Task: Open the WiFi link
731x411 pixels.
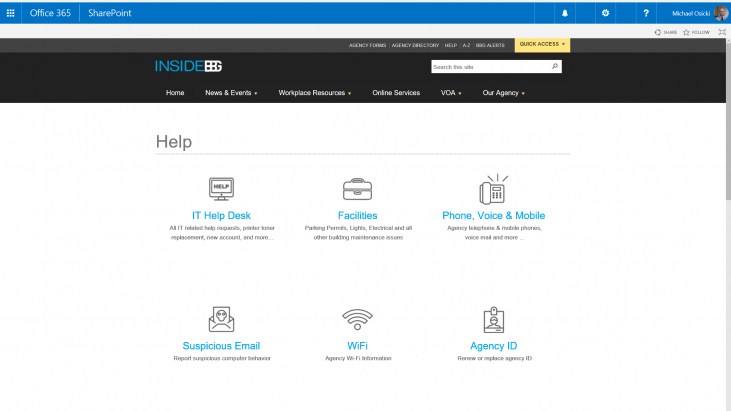Action: tap(358, 346)
